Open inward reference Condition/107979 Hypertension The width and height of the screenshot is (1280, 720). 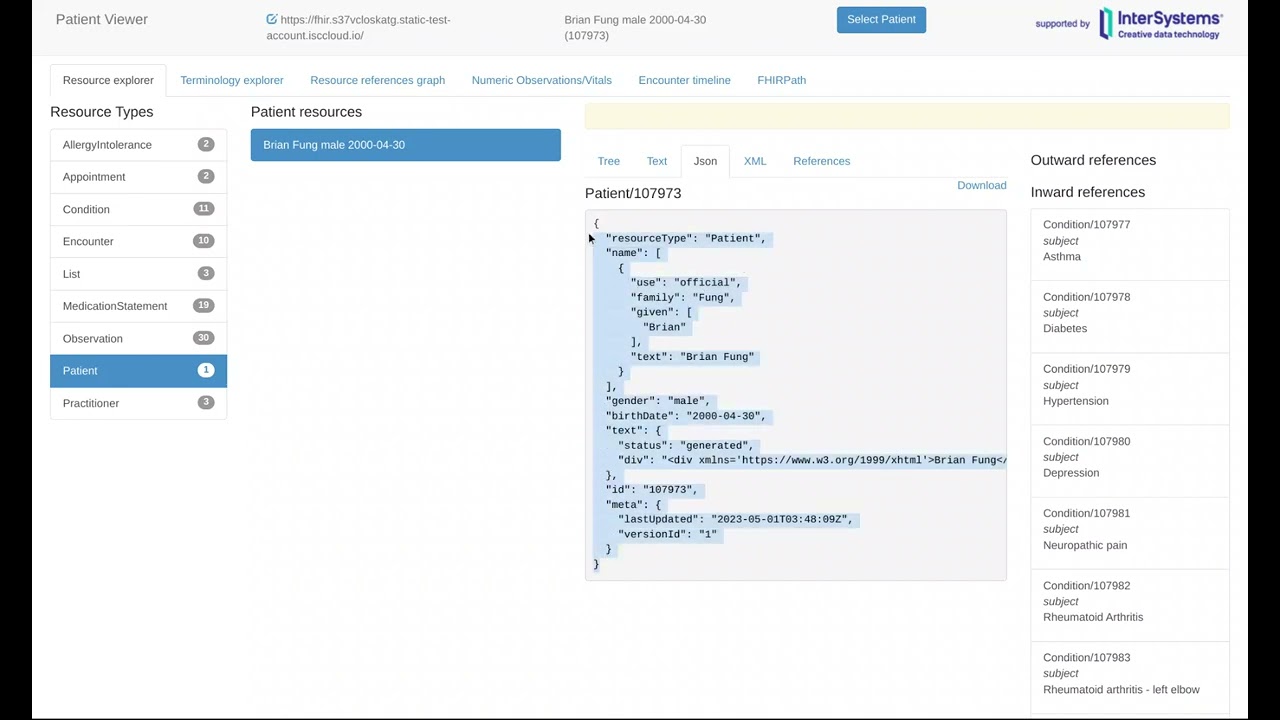1130,389
